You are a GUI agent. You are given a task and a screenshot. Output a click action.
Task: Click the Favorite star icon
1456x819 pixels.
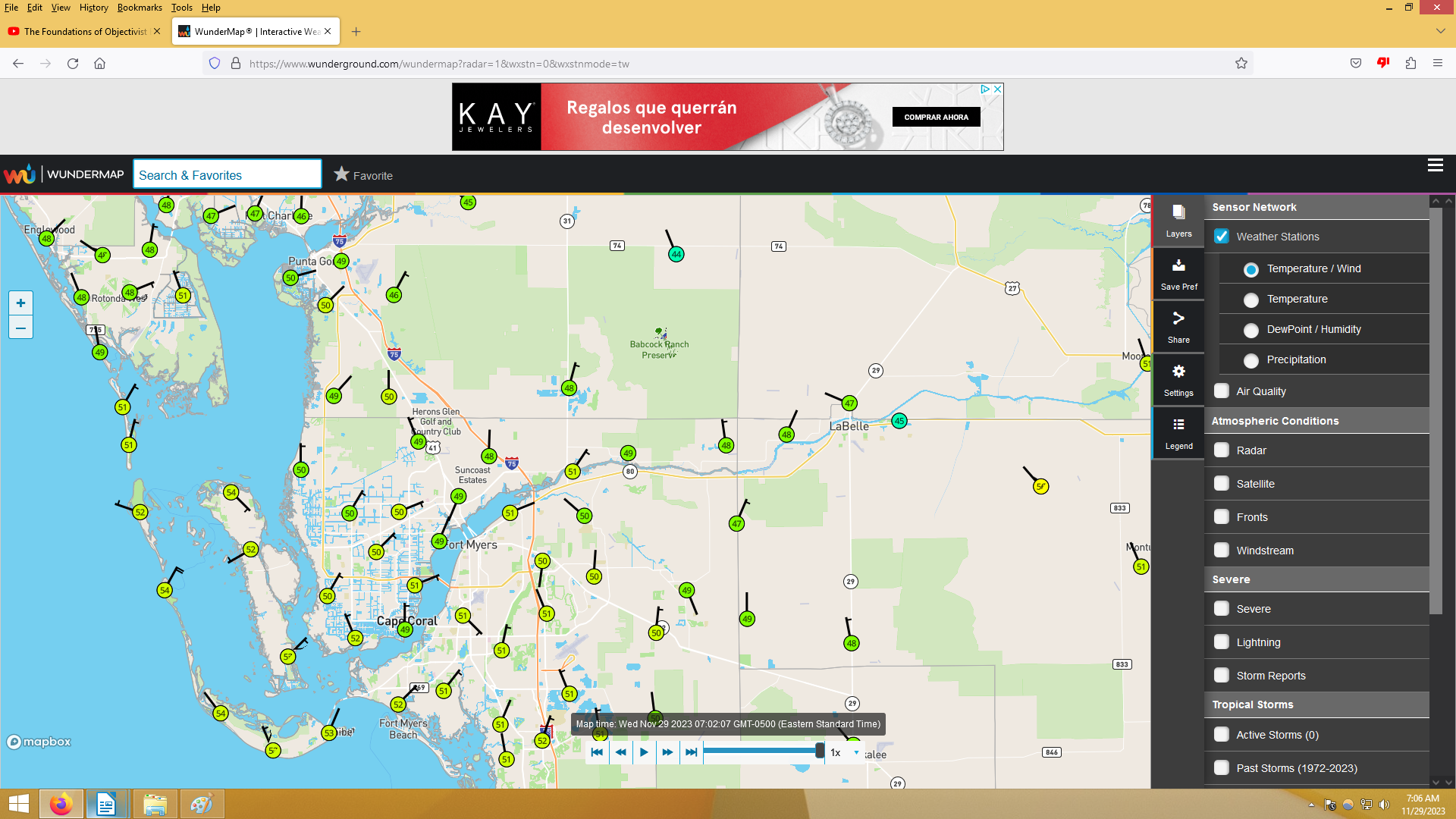[342, 174]
